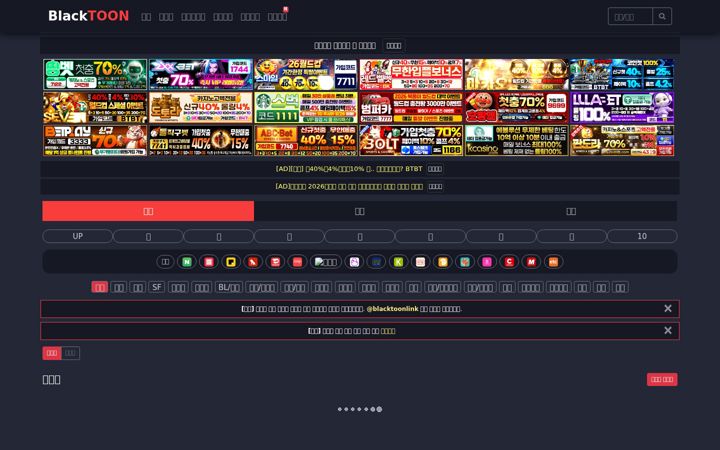This screenshot has height=450, width=720.
Task: Select the BL genre tag
Action: coord(229,287)
